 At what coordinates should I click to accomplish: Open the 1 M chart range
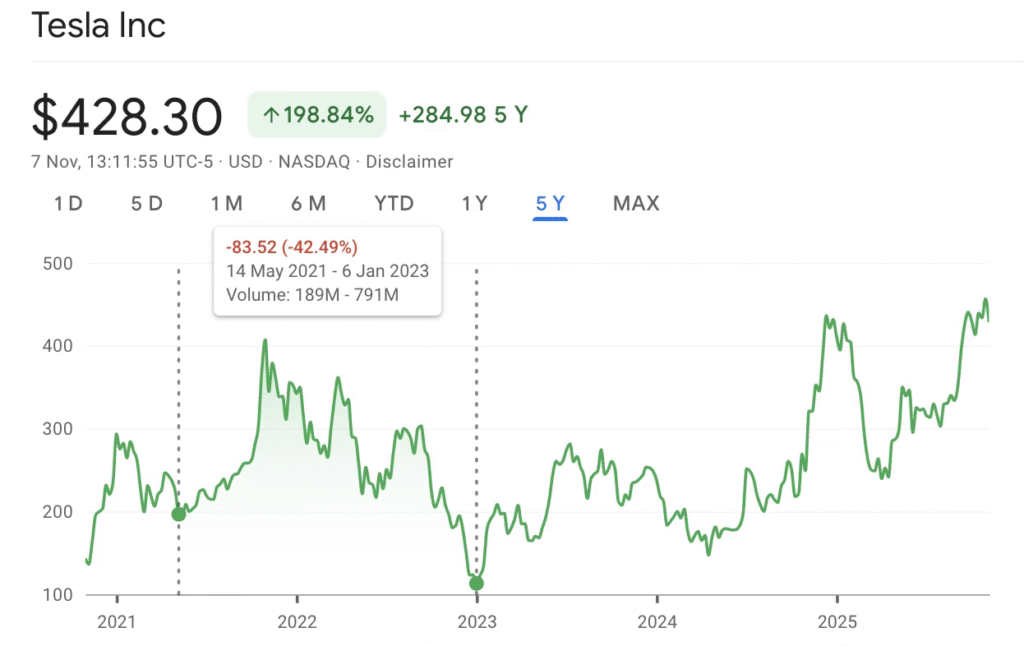226,204
